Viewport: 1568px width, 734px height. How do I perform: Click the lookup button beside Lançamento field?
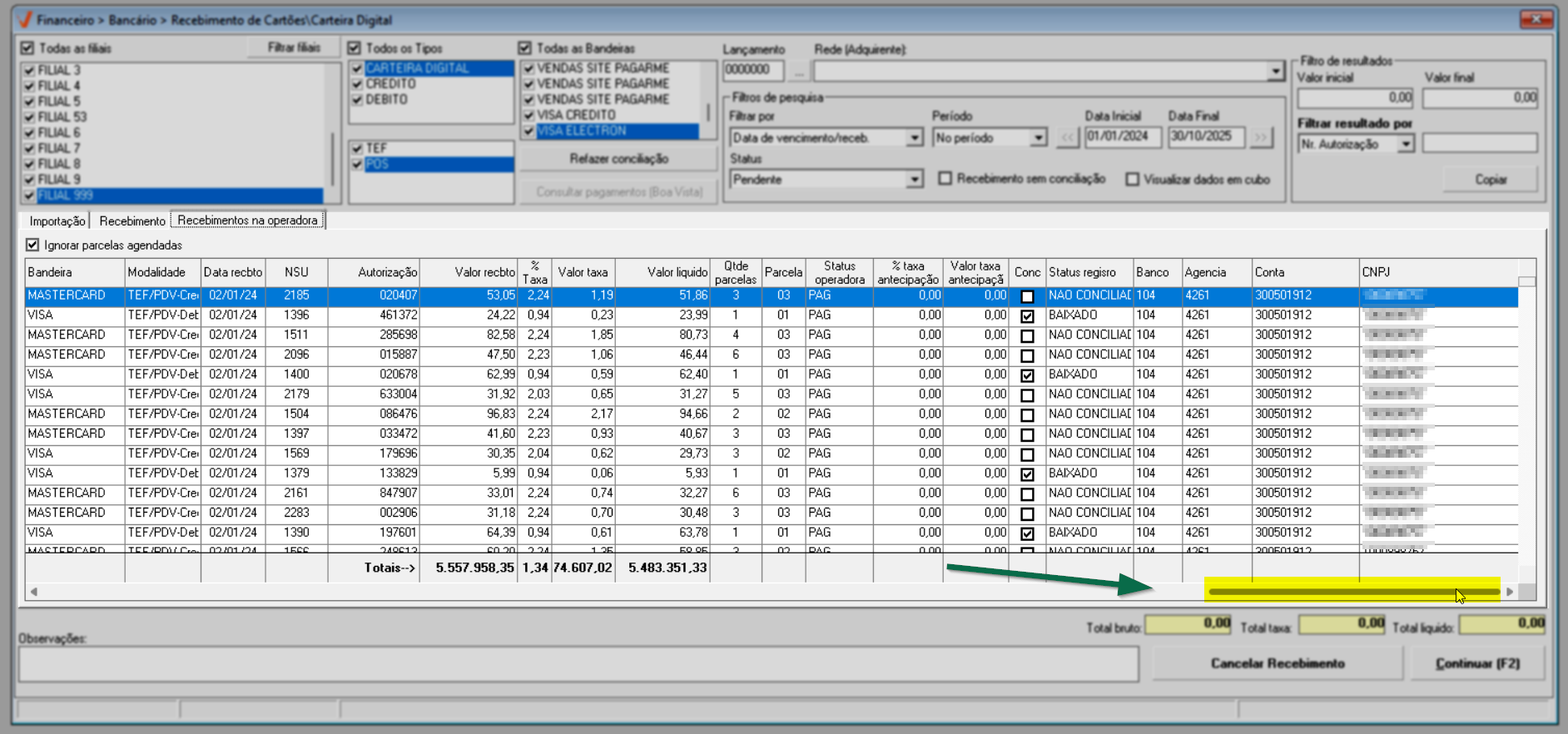pos(799,72)
